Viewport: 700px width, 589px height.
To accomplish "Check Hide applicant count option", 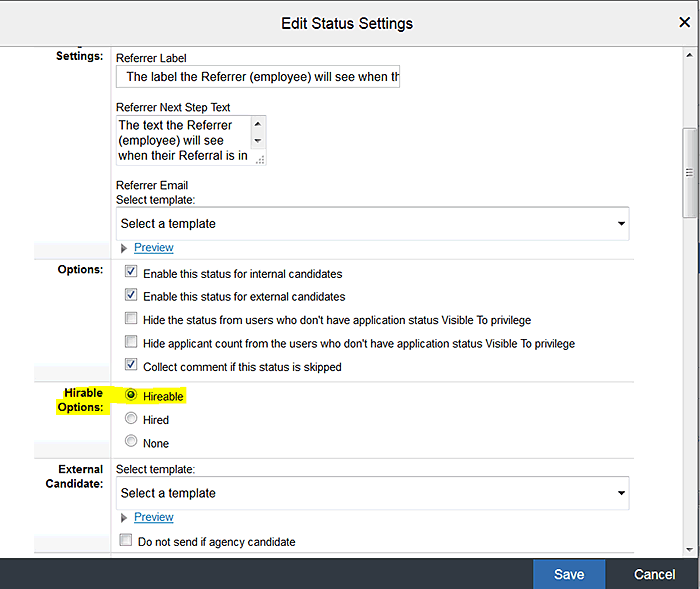I will tap(131, 343).
